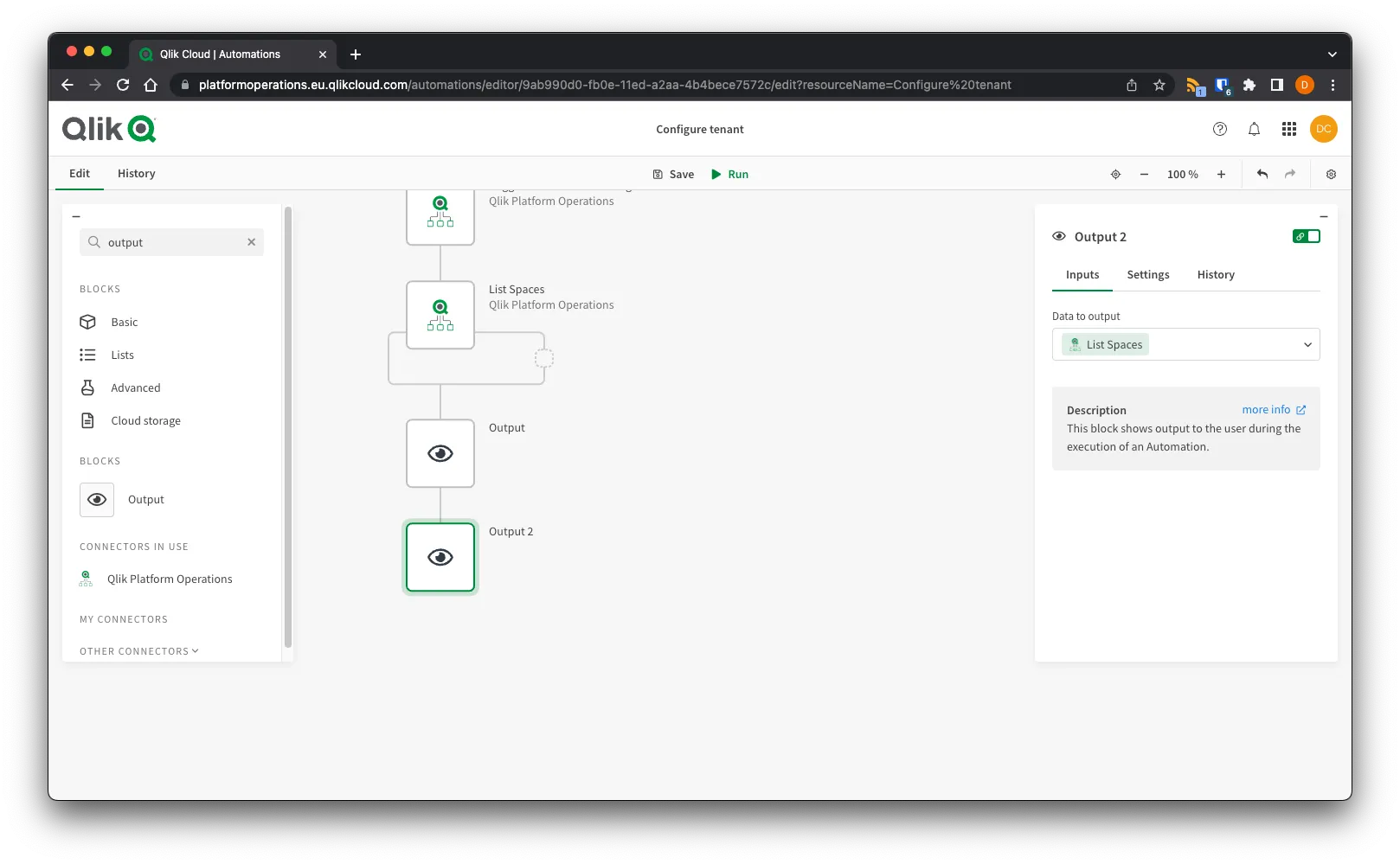Collapse the left blocks panel

76,216
